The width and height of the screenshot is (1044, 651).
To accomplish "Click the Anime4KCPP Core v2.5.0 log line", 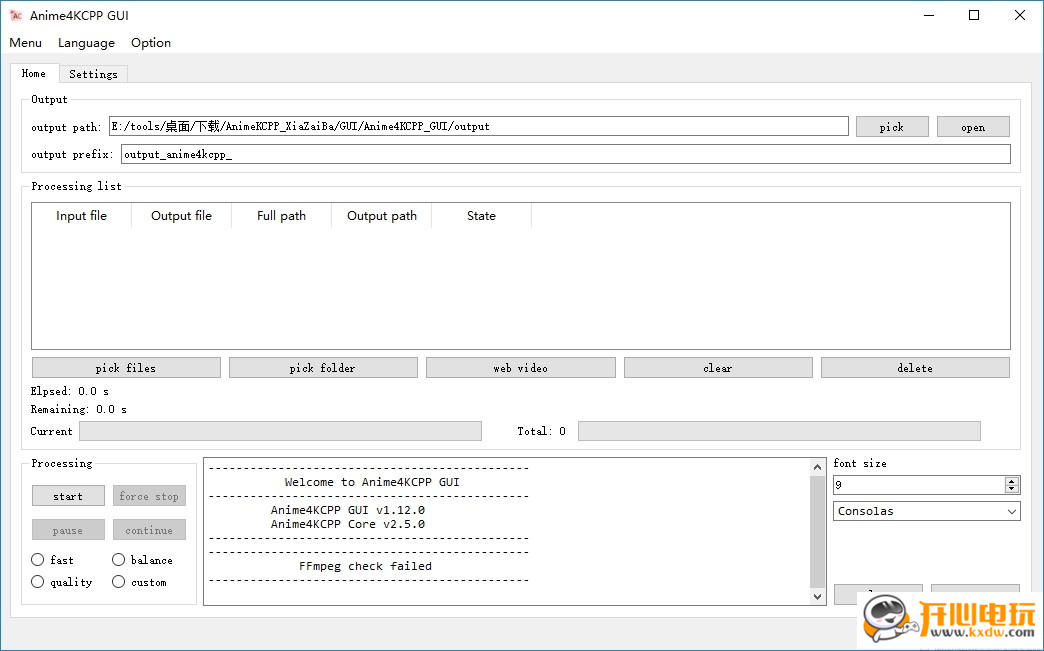I will [x=348, y=524].
